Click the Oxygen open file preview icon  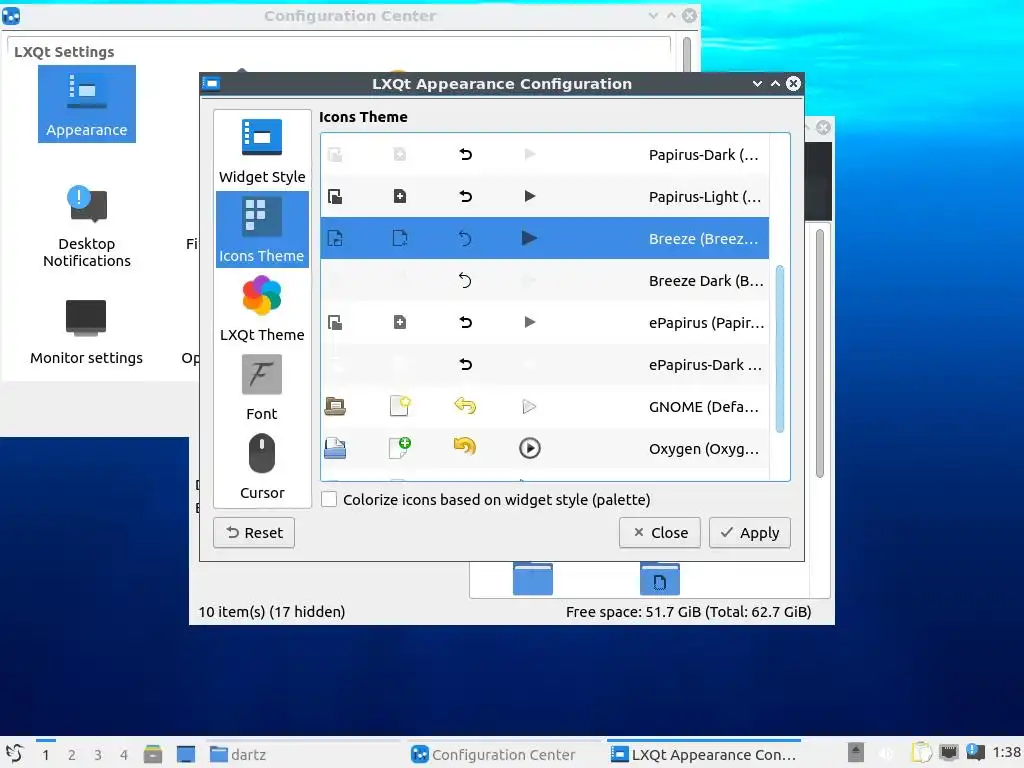pyautogui.click(x=335, y=448)
